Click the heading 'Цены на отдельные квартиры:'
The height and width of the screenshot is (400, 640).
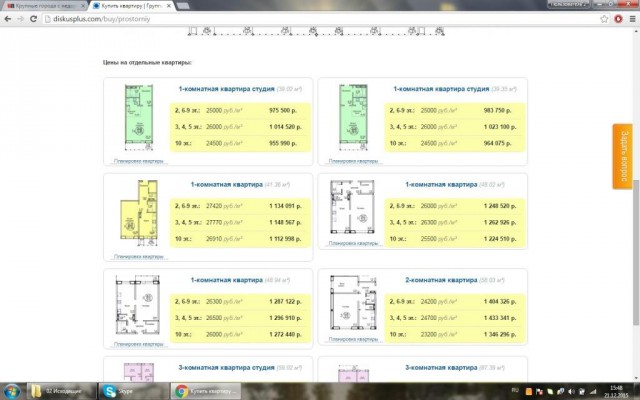tap(147, 62)
